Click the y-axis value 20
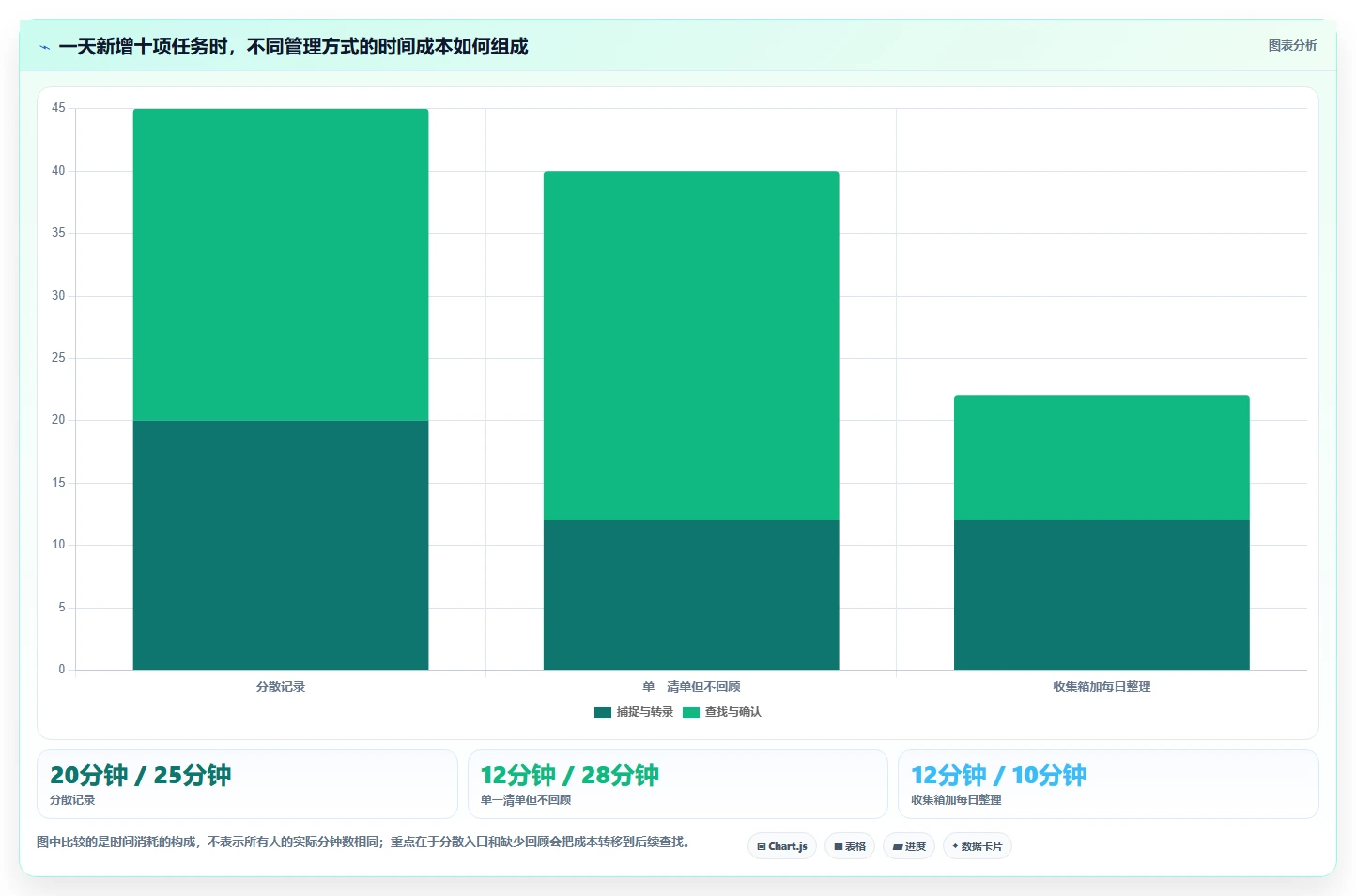Viewport: 1356px width, 896px height. (58, 420)
